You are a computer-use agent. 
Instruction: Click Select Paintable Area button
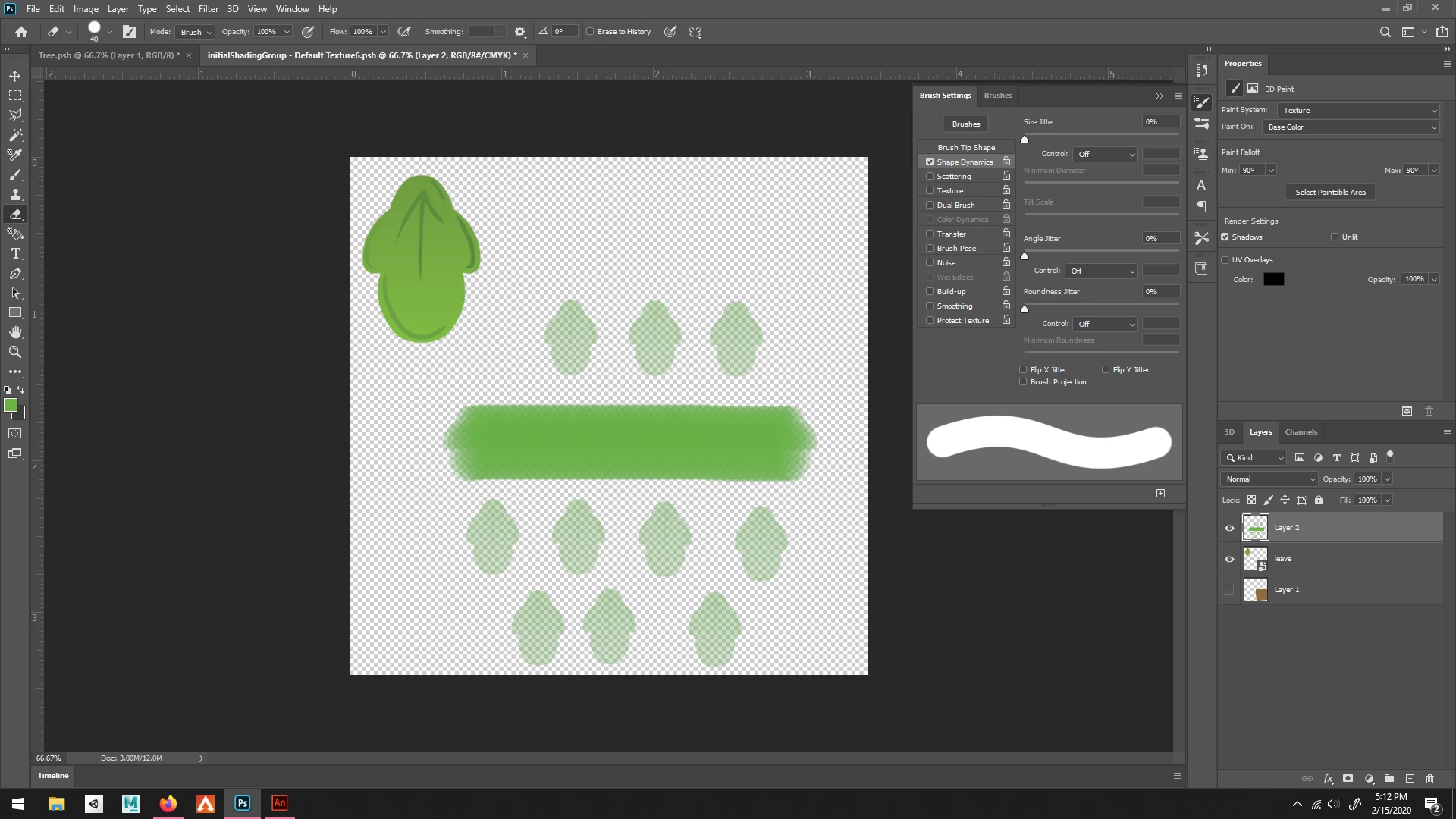click(x=1330, y=193)
